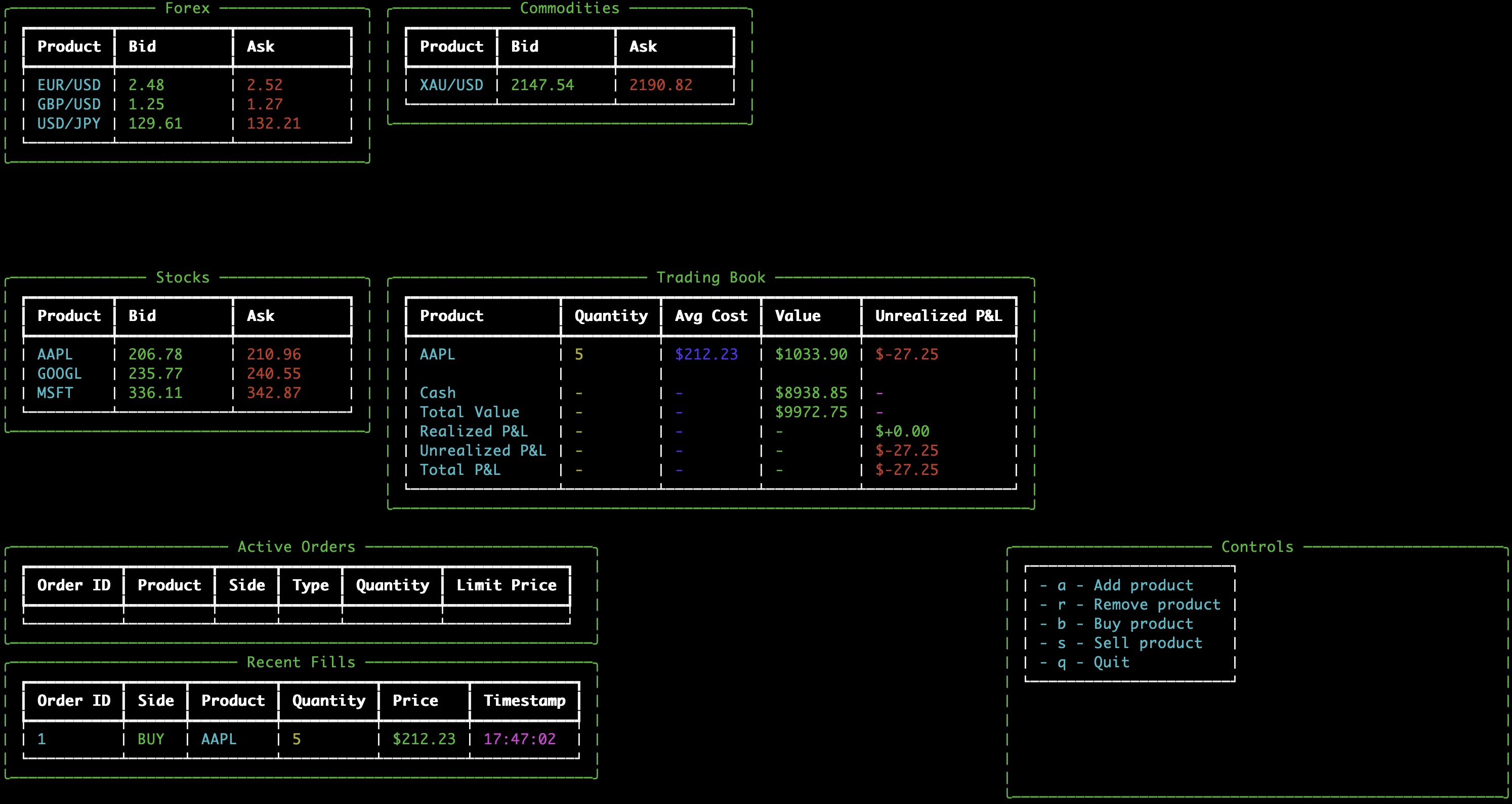Click the Unrealized P&L column header

pyautogui.click(x=938, y=316)
